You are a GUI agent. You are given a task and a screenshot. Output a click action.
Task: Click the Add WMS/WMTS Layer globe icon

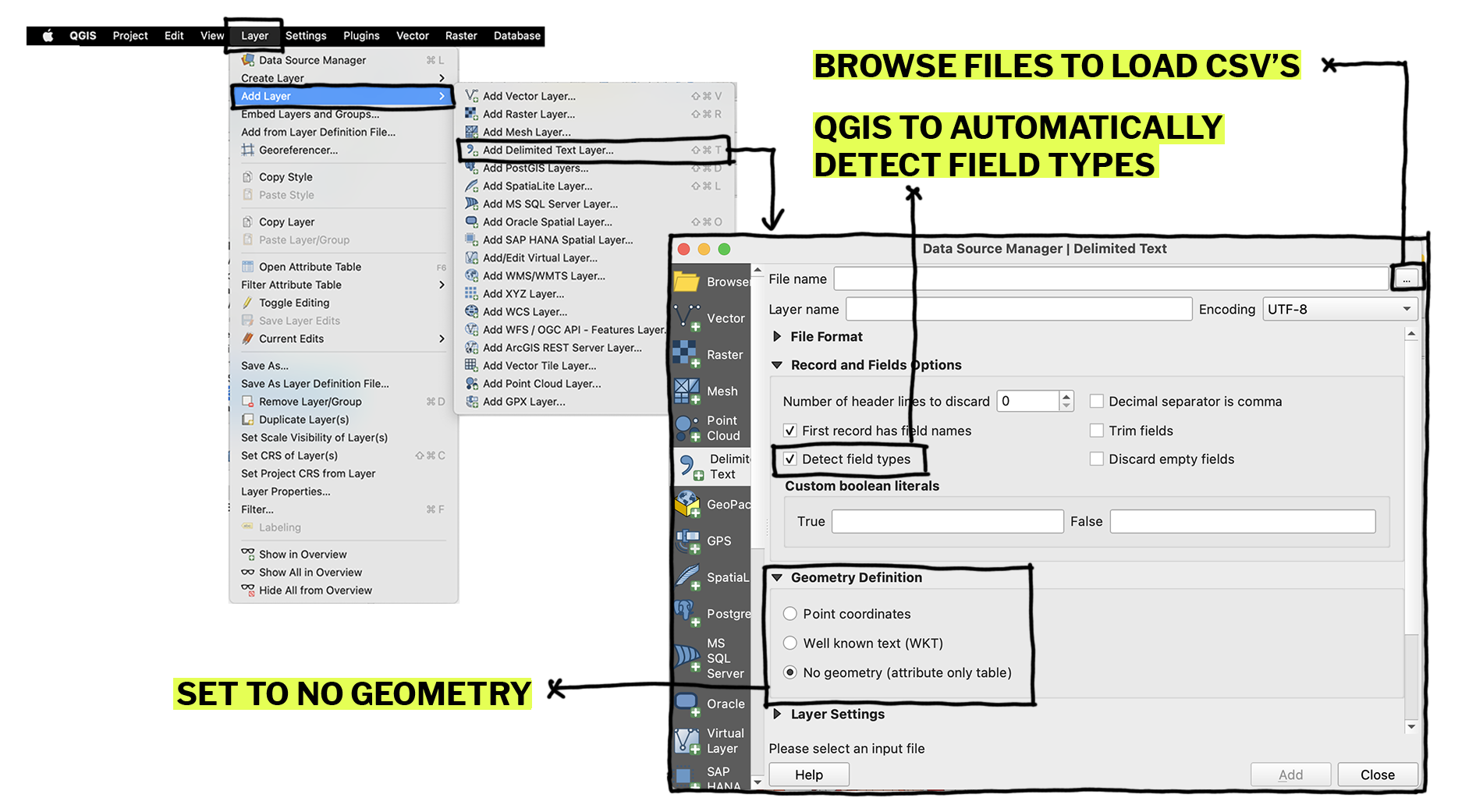point(472,275)
